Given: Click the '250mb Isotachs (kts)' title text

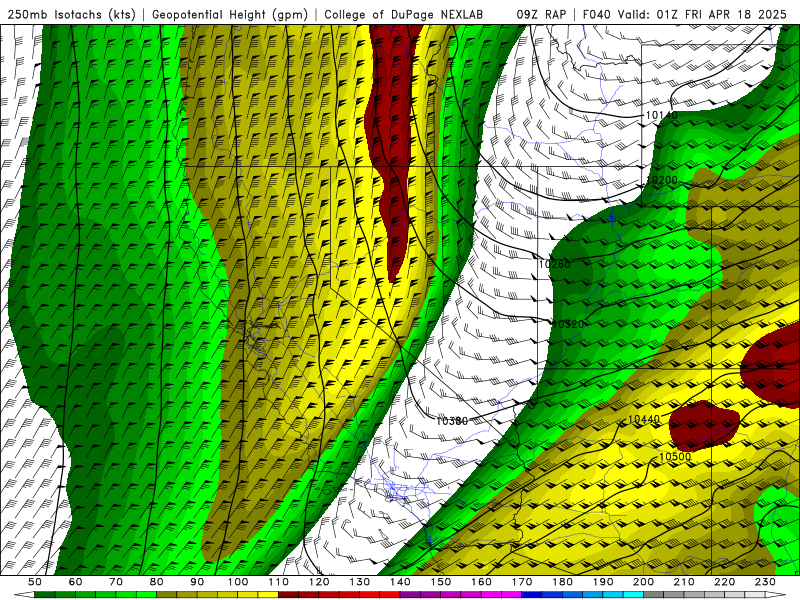Looking at the screenshot, I should pos(71,14).
